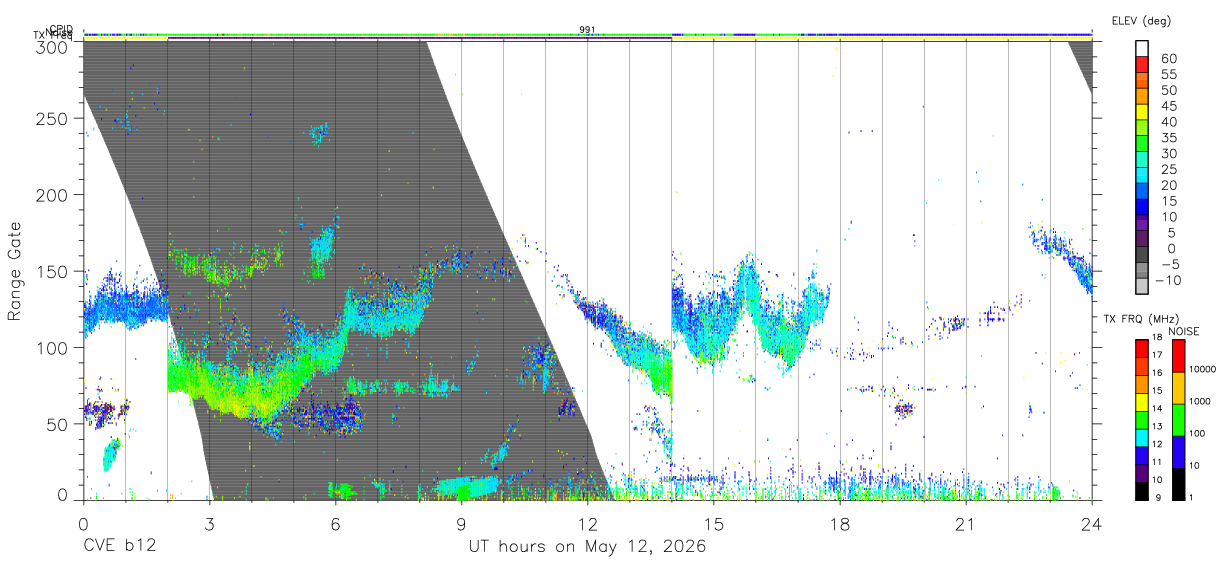This screenshot has width=1228, height=567.
Task: Click the green swatch in the NOISE bar
Action: [1178, 420]
